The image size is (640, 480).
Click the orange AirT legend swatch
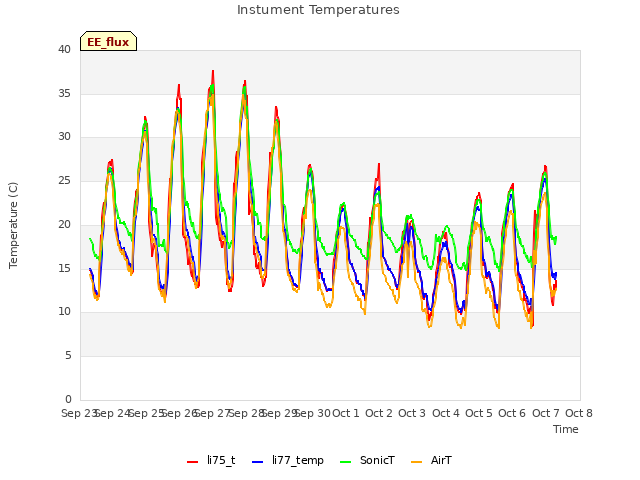[416, 462]
